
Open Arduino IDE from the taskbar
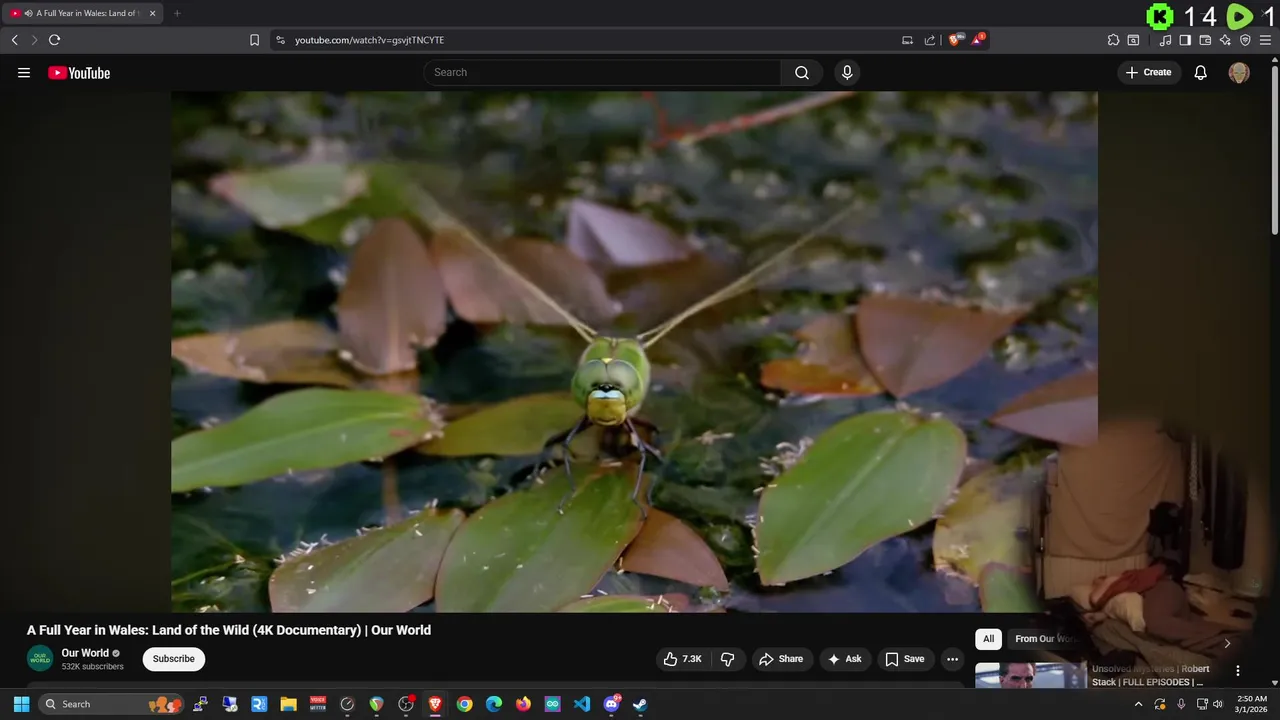(553, 704)
